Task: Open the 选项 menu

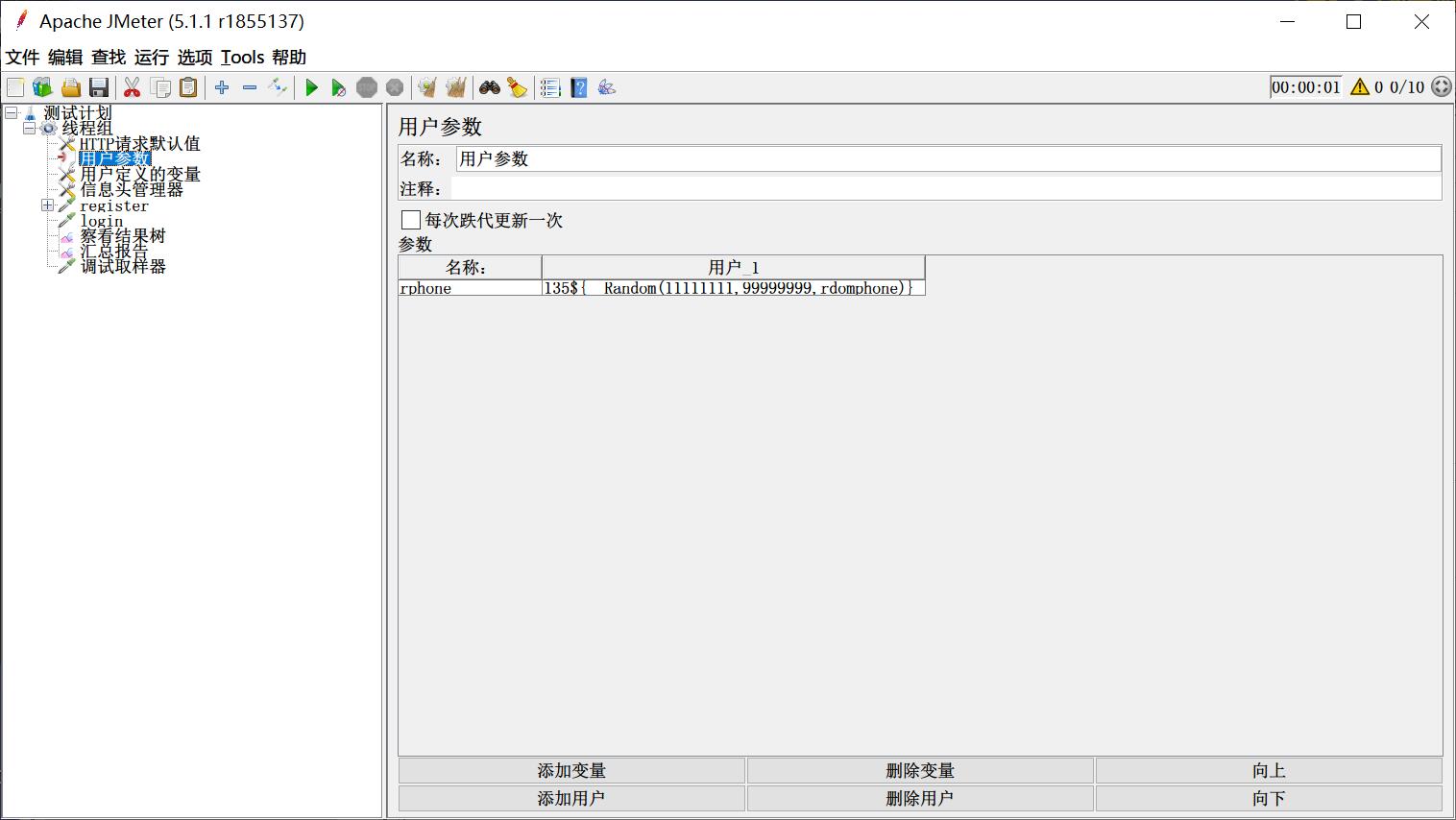Action: pos(194,58)
